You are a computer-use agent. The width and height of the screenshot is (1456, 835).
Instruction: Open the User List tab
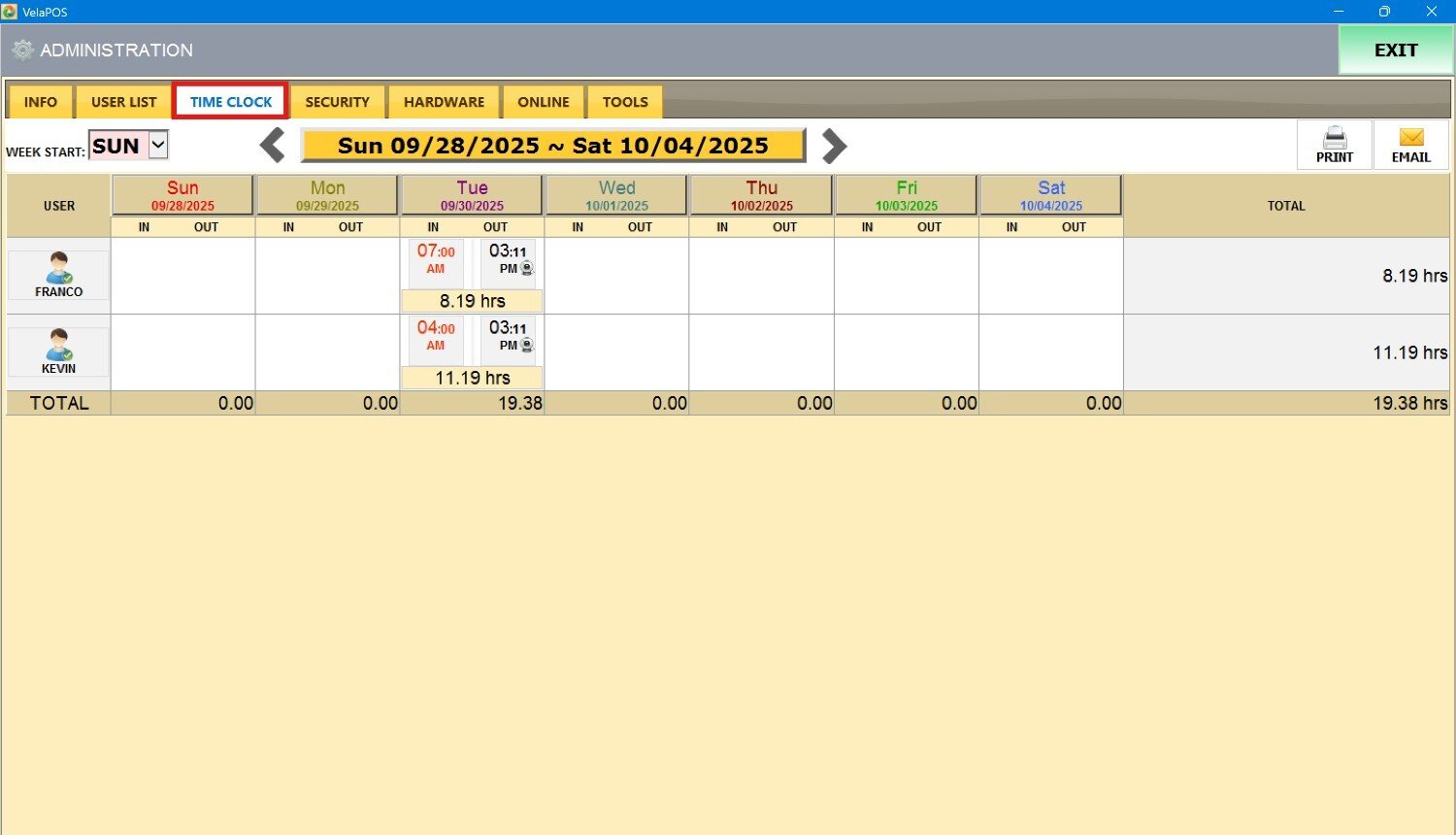(x=123, y=102)
